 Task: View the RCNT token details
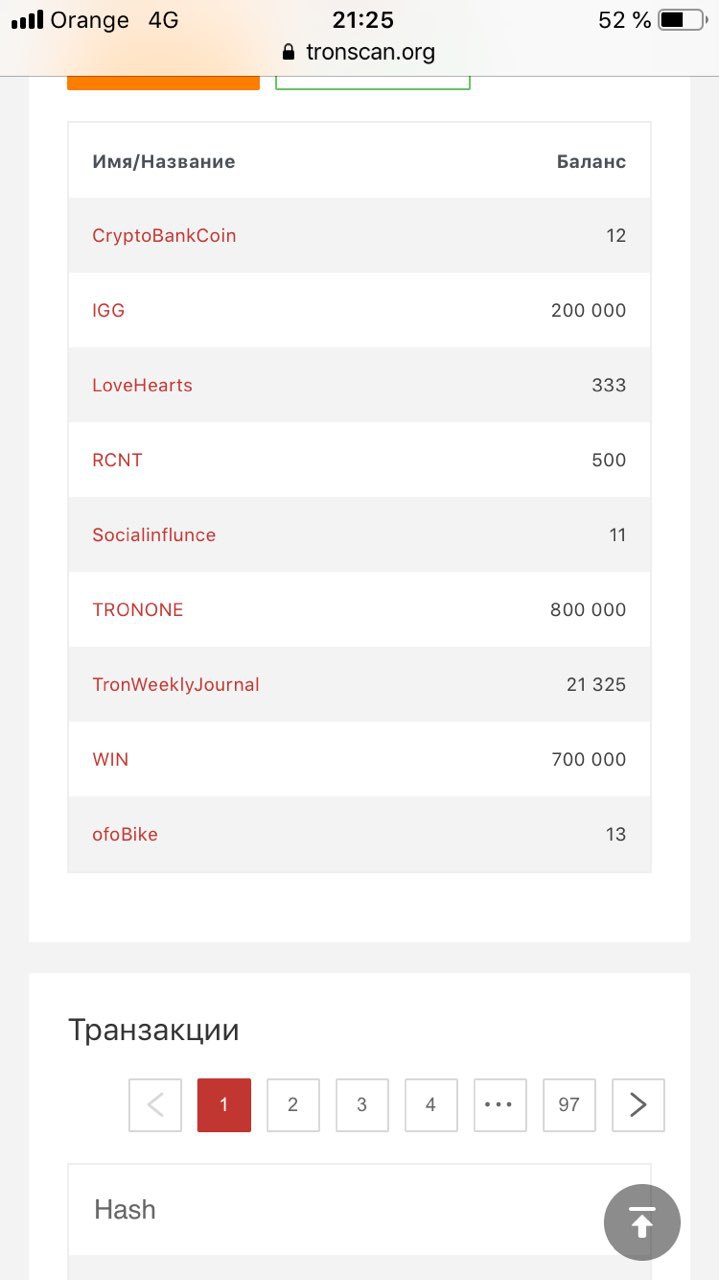click(117, 460)
